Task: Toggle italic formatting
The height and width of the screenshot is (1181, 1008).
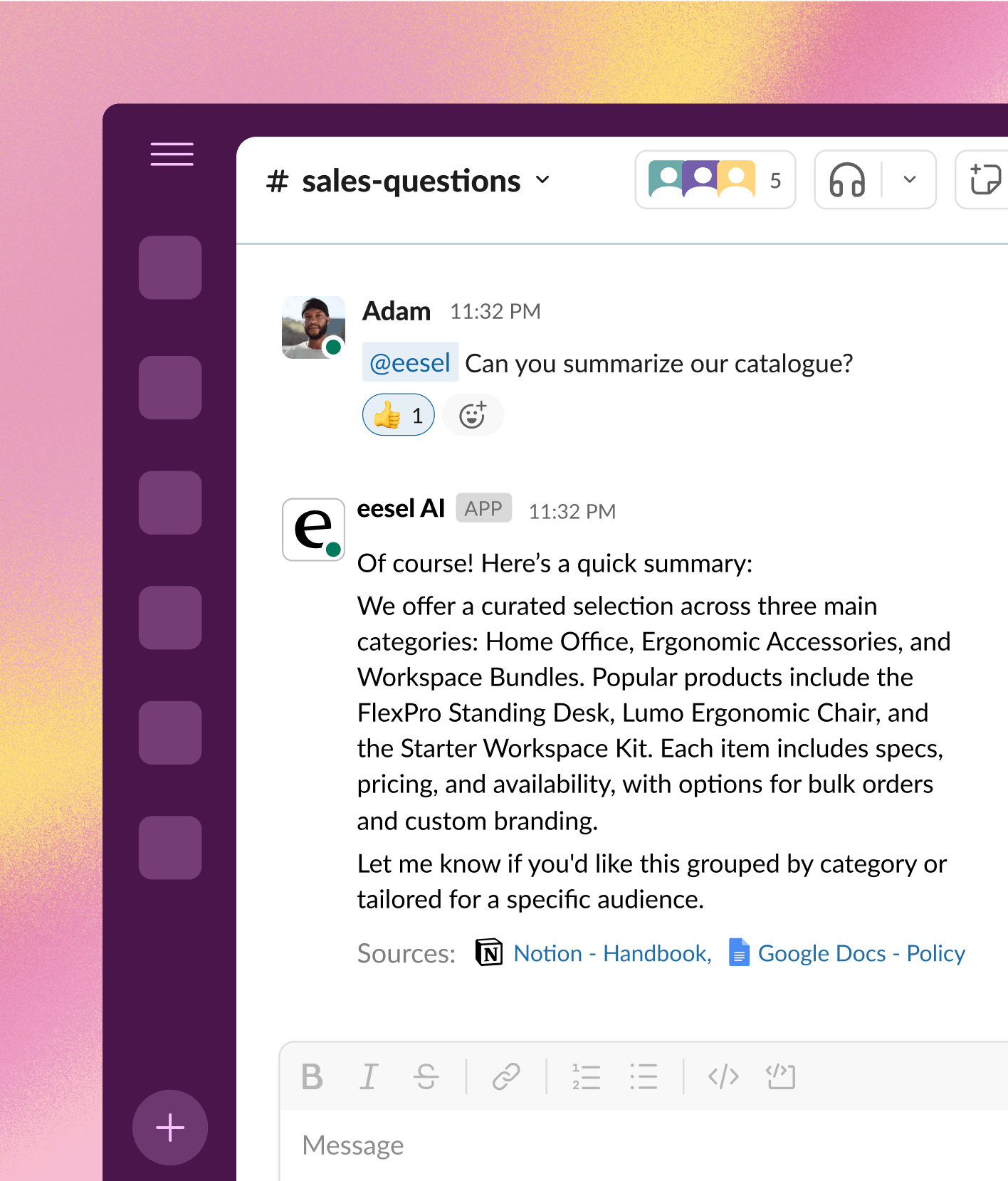Action: click(369, 1076)
